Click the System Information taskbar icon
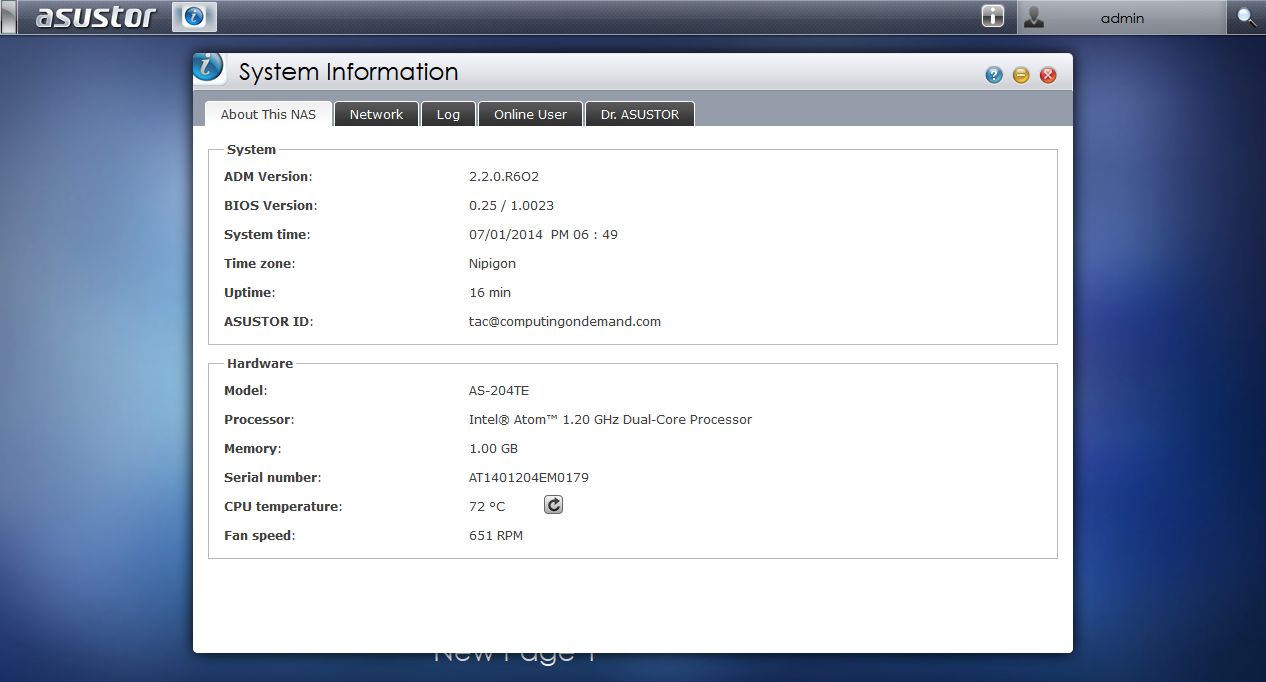Image resolution: width=1266 pixels, height=682 pixels. (194, 17)
